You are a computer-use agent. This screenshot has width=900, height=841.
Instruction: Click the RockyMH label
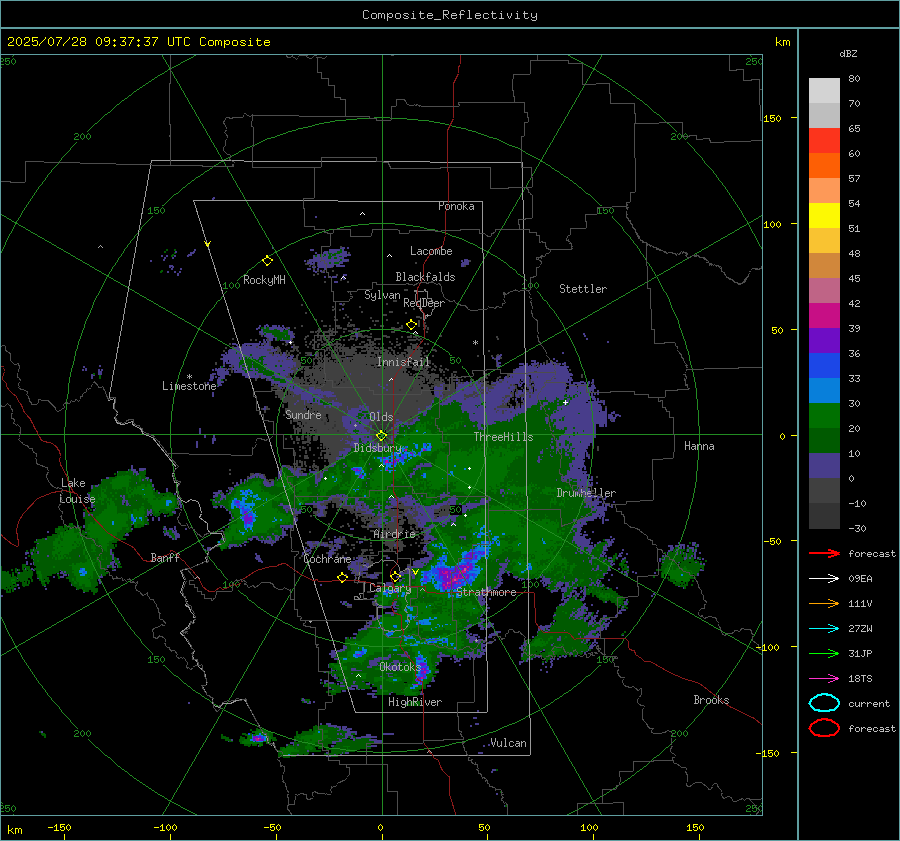tap(264, 280)
